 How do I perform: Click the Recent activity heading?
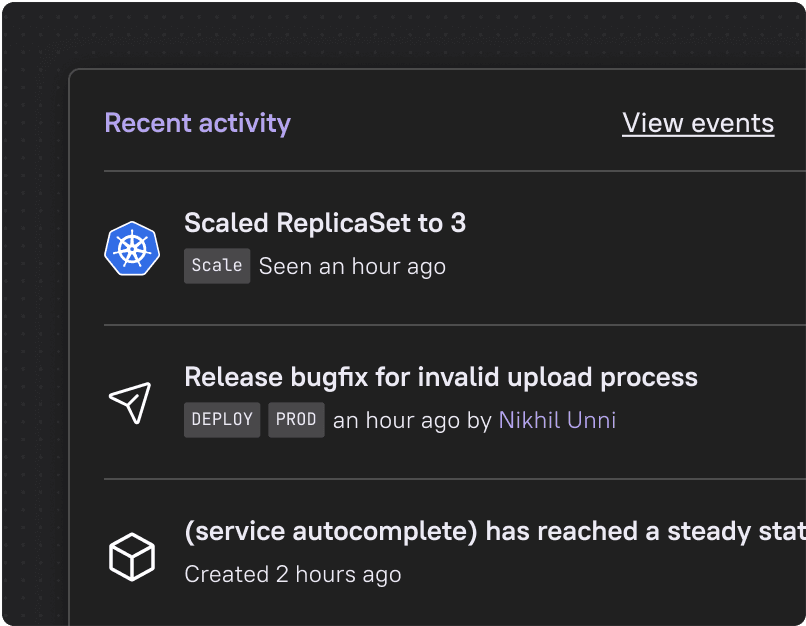point(197,123)
